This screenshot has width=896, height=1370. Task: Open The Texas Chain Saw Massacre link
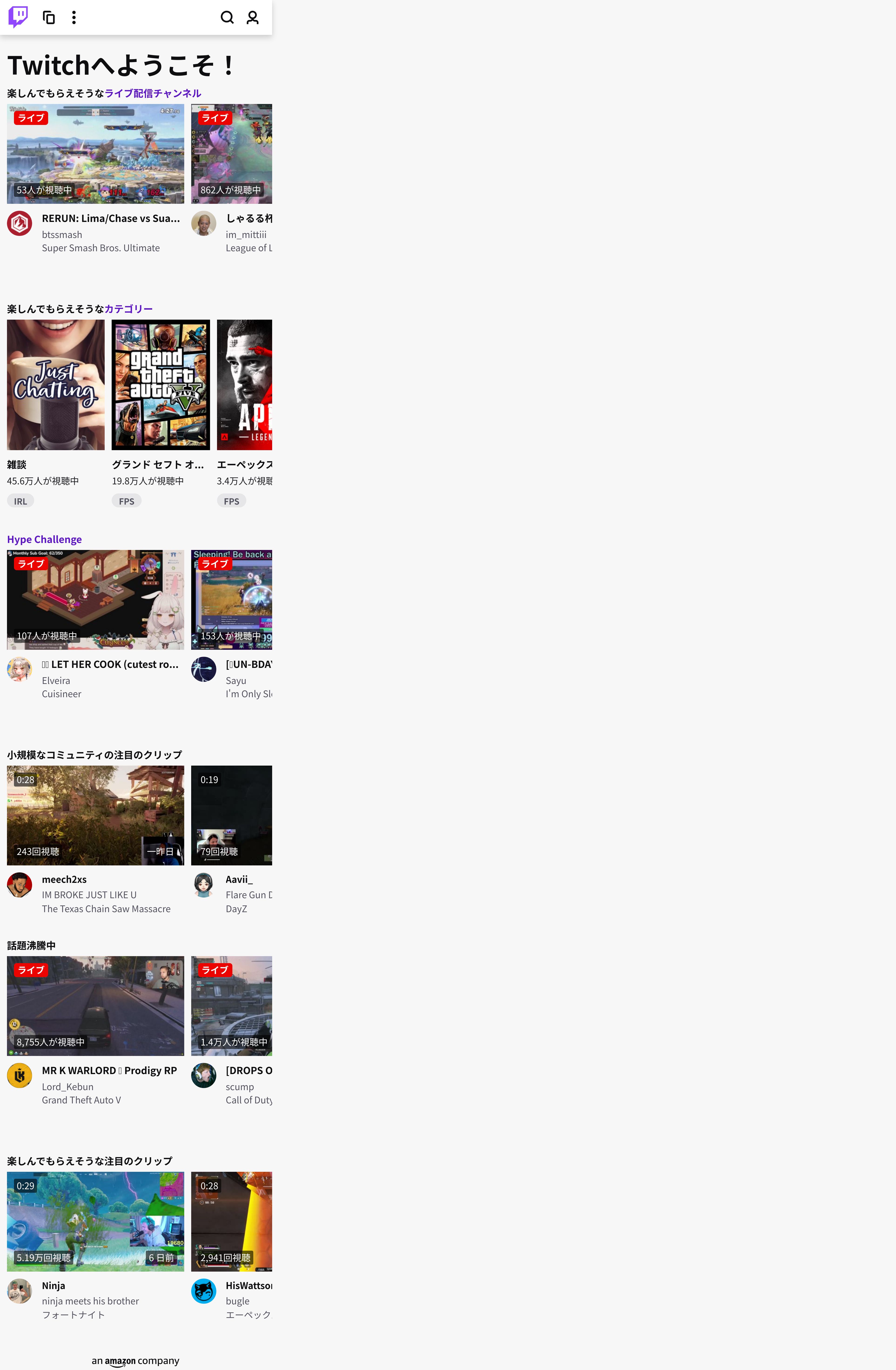[x=107, y=909]
